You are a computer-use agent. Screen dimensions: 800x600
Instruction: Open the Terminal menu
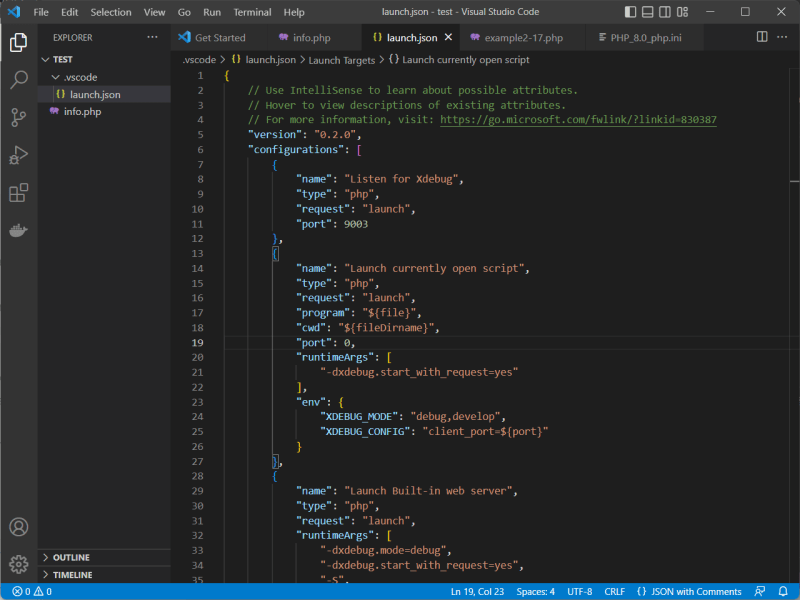[252, 12]
